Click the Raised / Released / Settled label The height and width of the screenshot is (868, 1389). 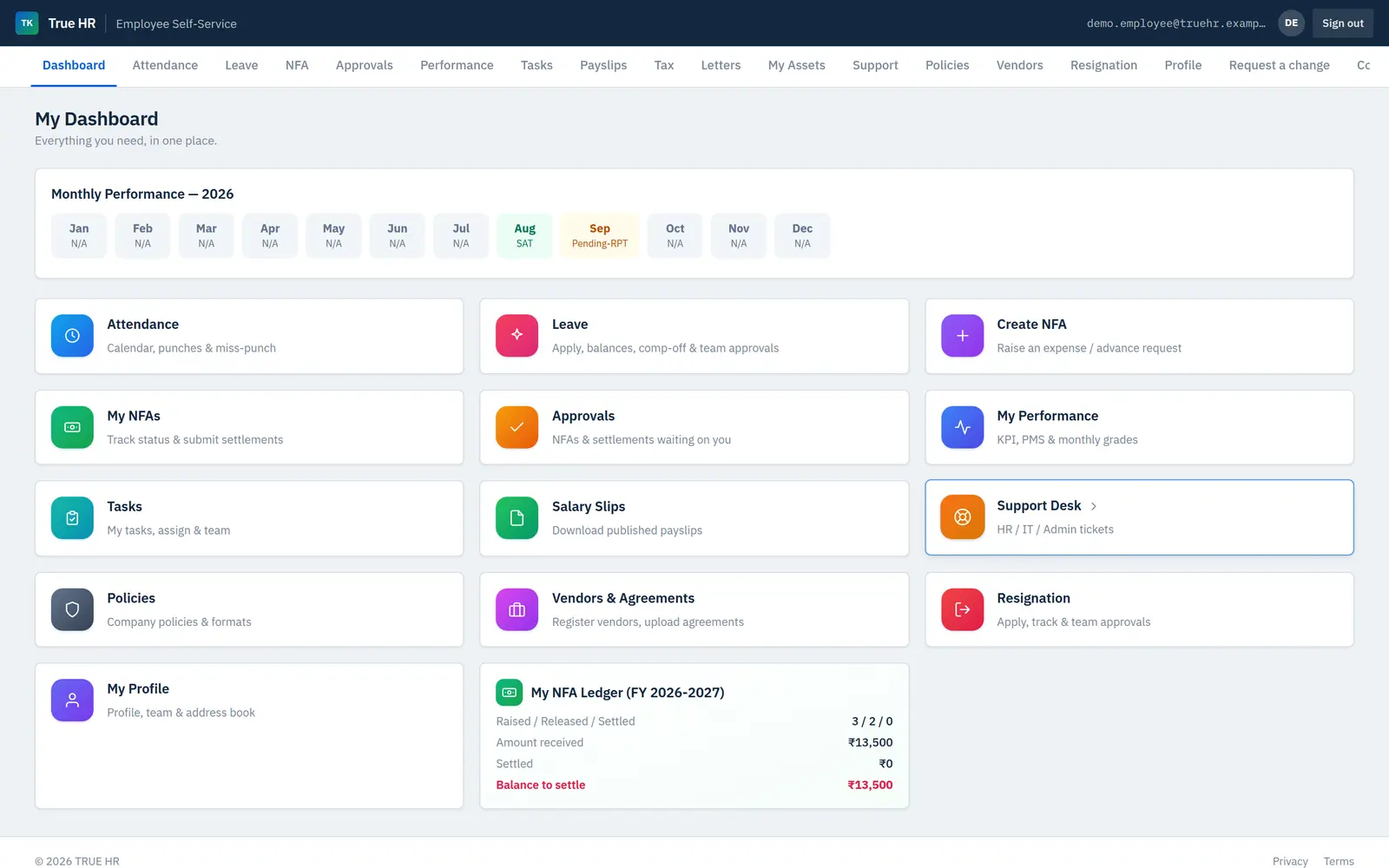coord(565,721)
